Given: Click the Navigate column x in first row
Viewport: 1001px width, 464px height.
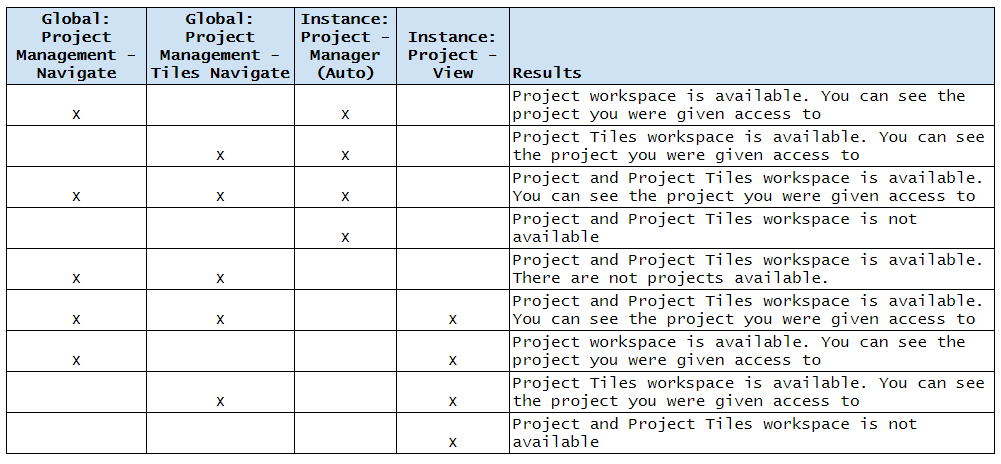Looking at the screenshot, I should point(76,114).
